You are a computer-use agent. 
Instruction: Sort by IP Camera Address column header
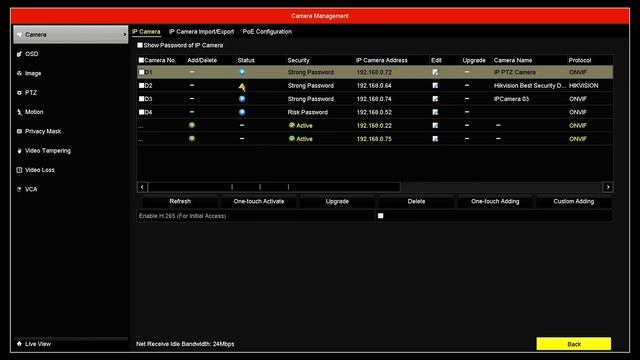[x=382, y=60]
